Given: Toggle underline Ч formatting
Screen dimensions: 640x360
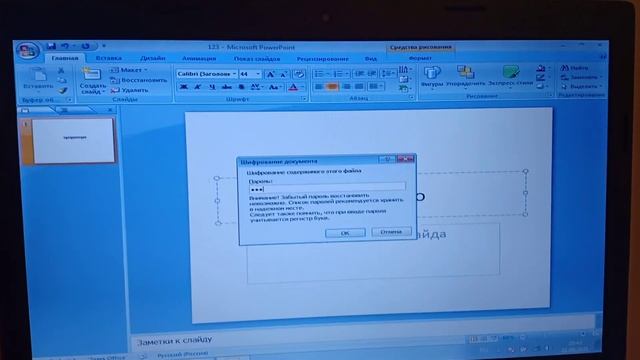Looking at the screenshot, I should [x=211, y=87].
